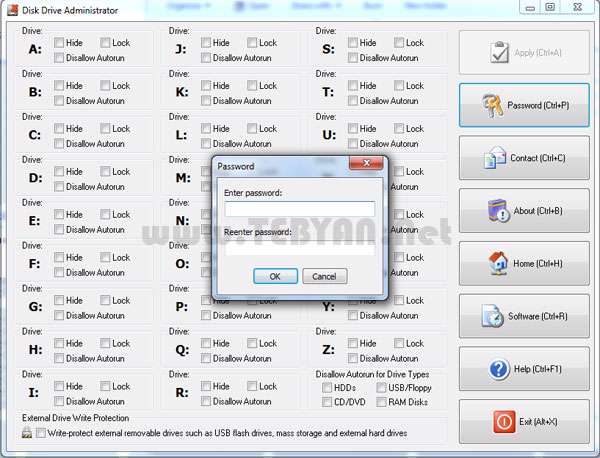Click the Home house icon
Screen dimensions: 600x458
(498, 263)
